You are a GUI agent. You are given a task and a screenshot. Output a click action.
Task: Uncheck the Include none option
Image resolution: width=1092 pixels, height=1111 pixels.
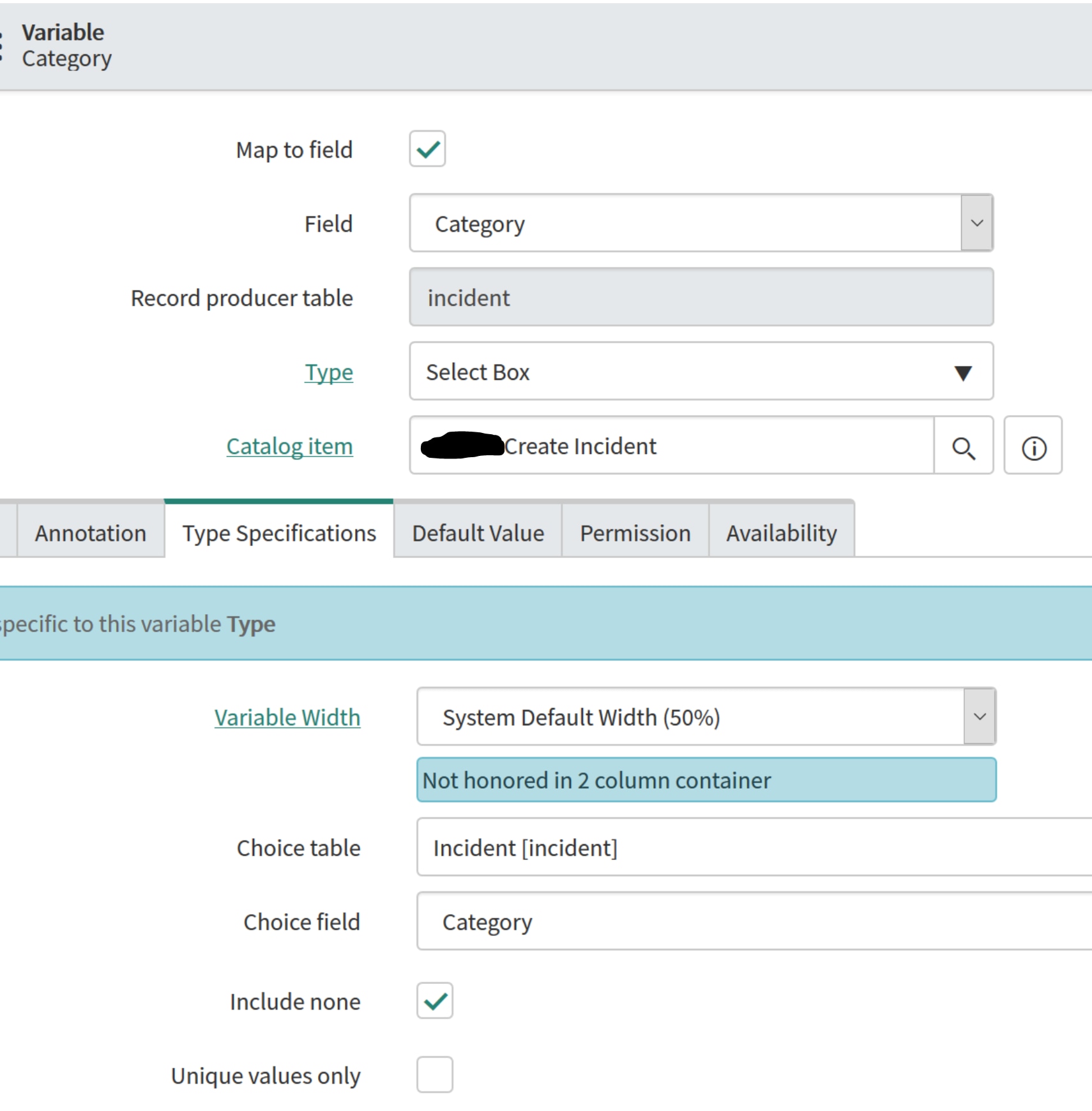434,1001
